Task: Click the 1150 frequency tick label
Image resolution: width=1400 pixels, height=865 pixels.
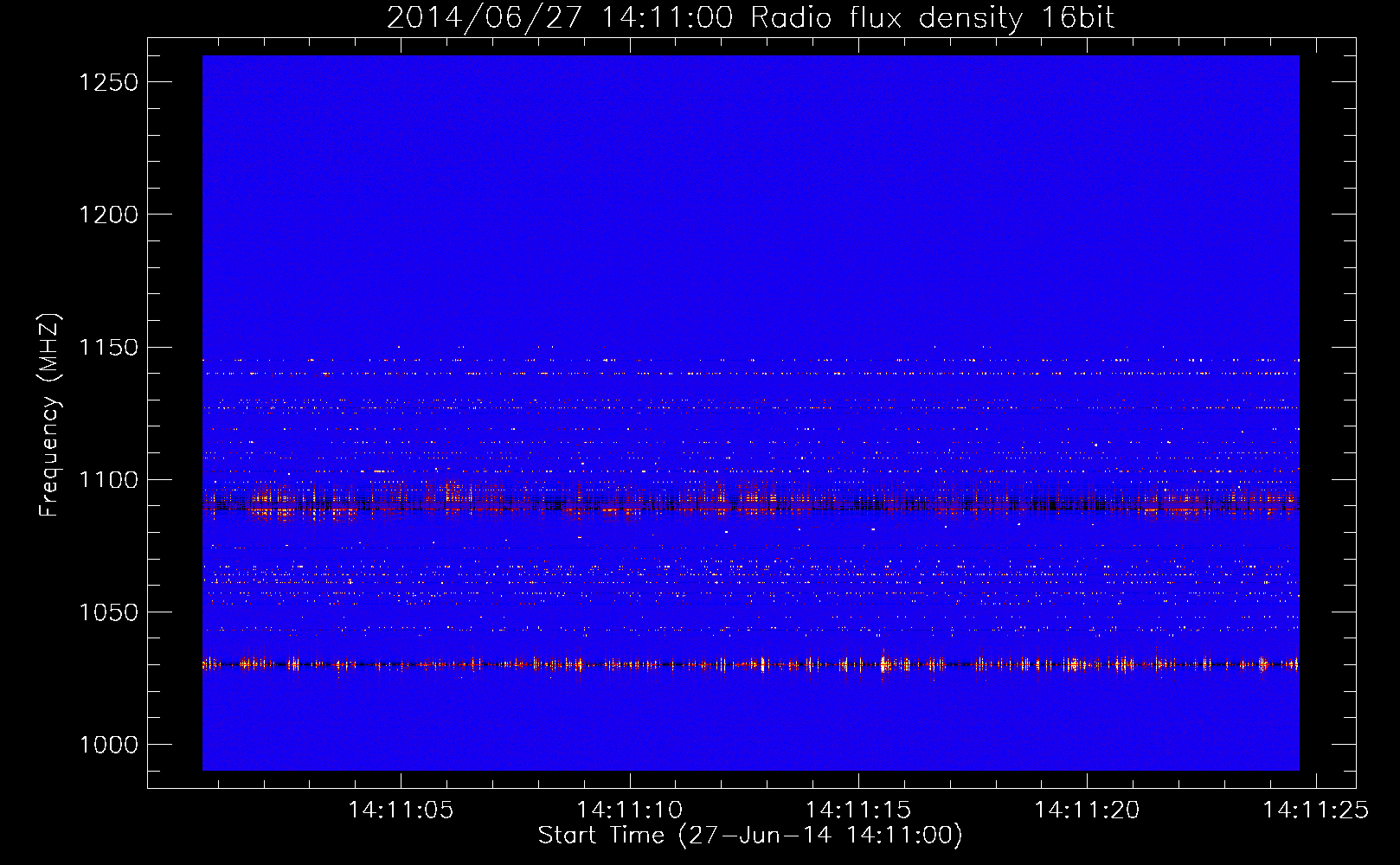Action: click(x=108, y=348)
